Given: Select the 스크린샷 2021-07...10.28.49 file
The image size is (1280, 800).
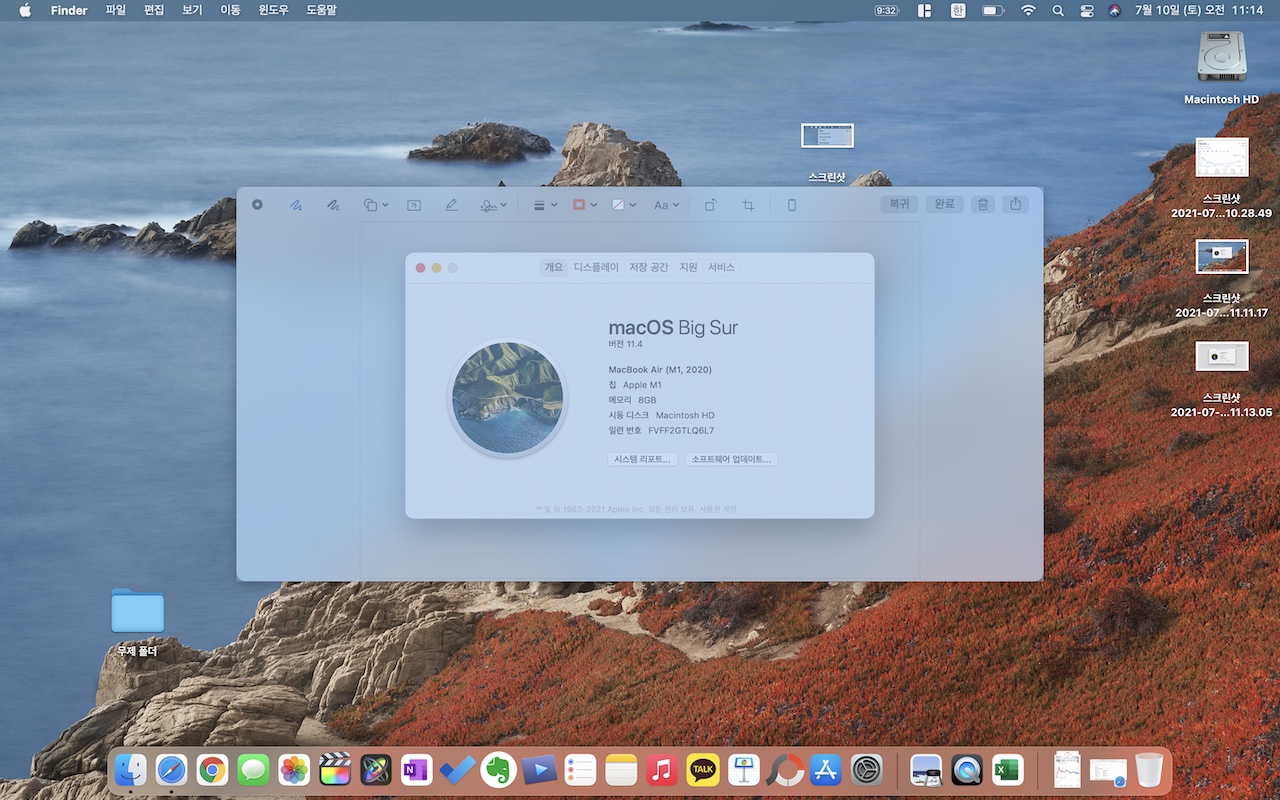Looking at the screenshot, I should click(x=1222, y=178).
